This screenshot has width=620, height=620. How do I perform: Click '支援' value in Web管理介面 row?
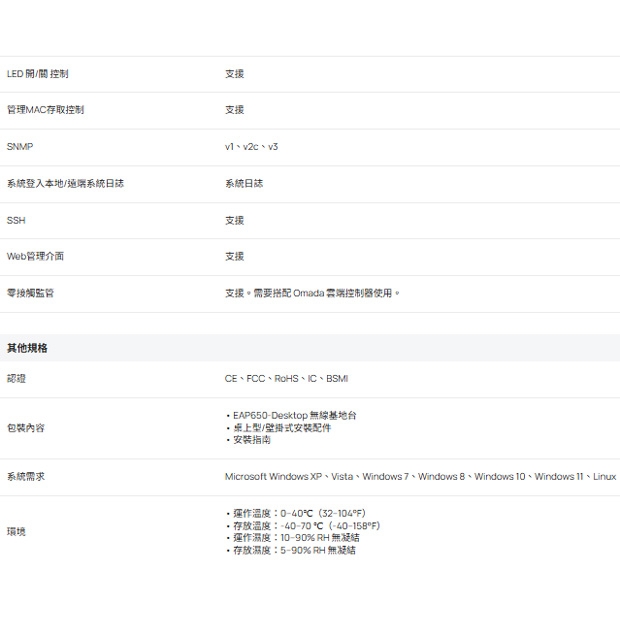(x=234, y=257)
